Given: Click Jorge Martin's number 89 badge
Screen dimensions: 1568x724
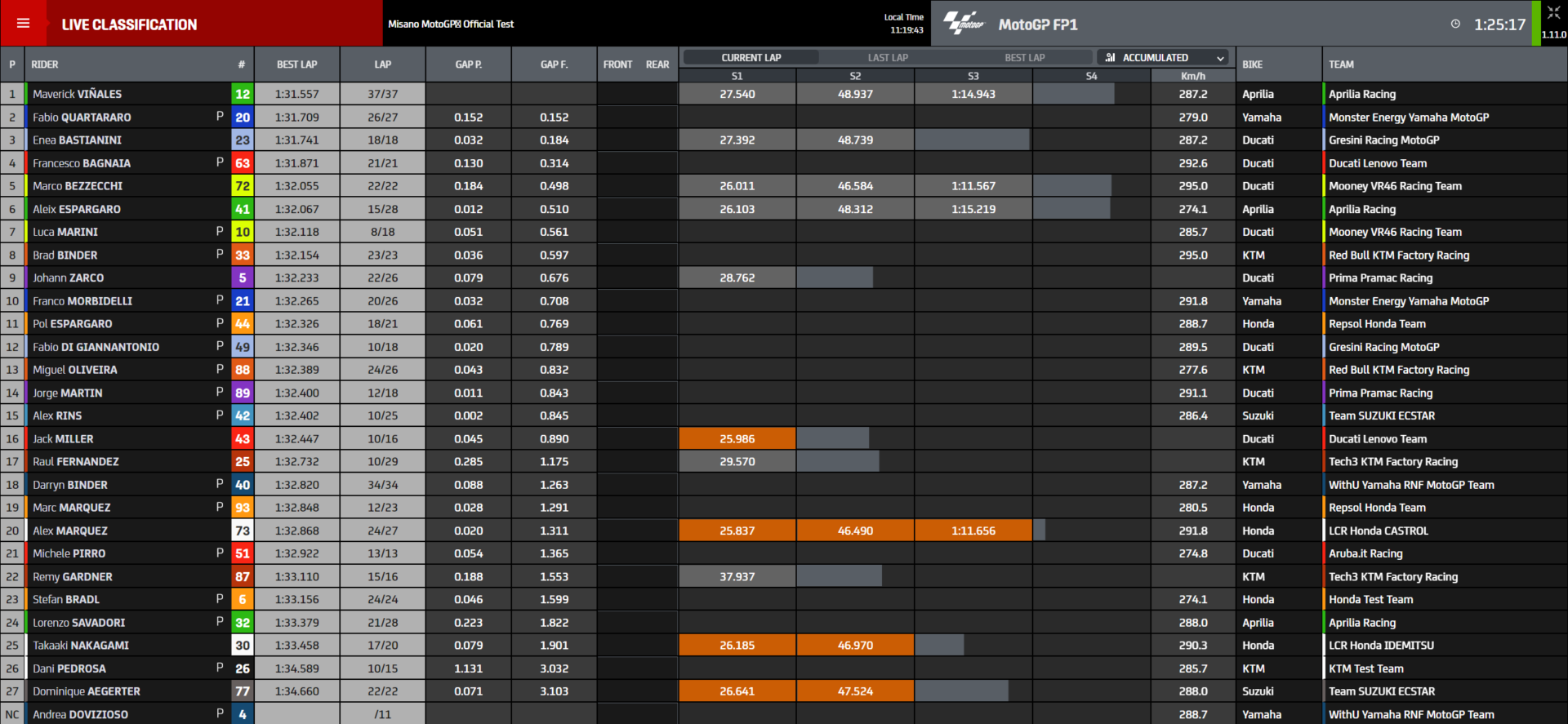Looking at the screenshot, I should click(x=243, y=393).
